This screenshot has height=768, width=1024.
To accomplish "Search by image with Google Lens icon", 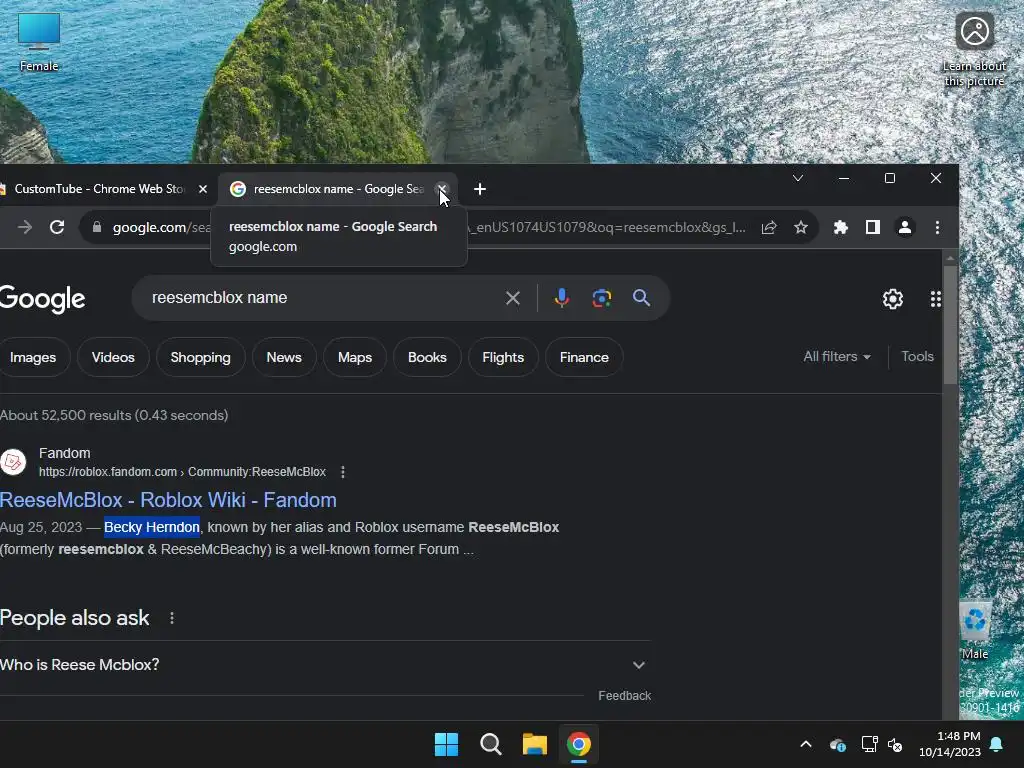I will point(601,298).
